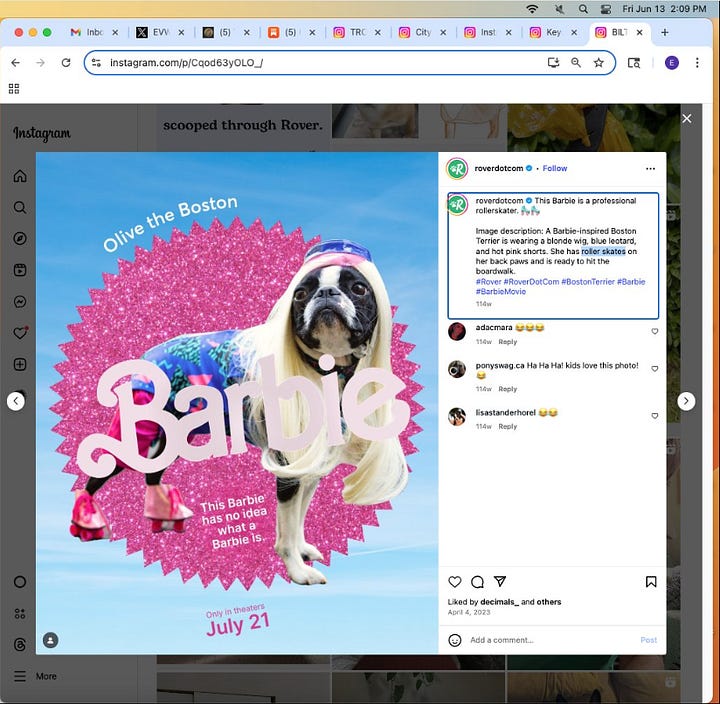Switch to the Gmail Inbox tab
The image size is (720, 704).
click(94, 32)
